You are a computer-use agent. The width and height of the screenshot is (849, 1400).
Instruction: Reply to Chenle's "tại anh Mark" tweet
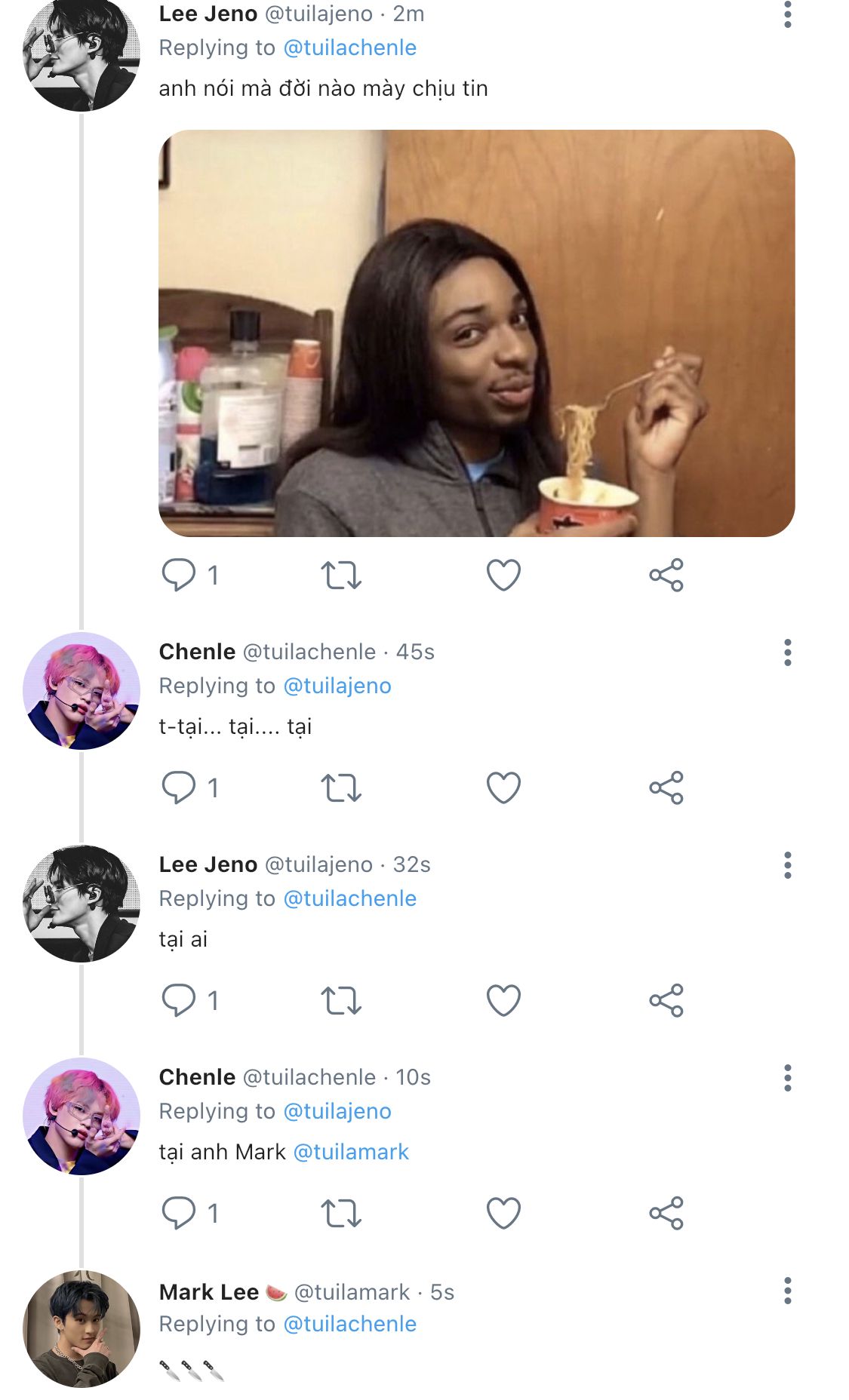pos(179,1213)
